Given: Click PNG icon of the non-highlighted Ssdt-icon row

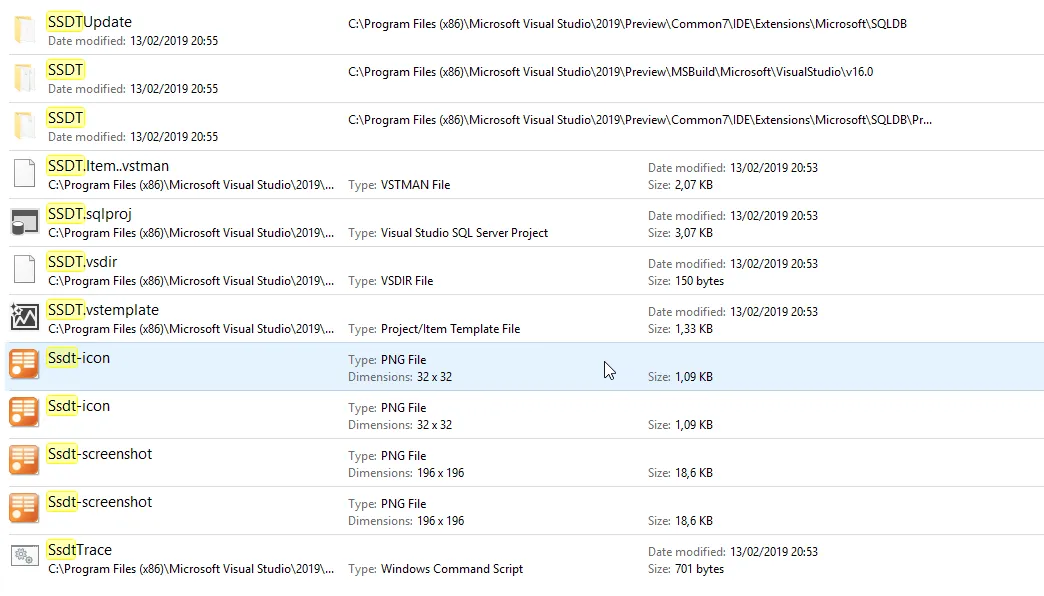Looking at the screenshot, I should pyautogui.click(x=24, y=412).
